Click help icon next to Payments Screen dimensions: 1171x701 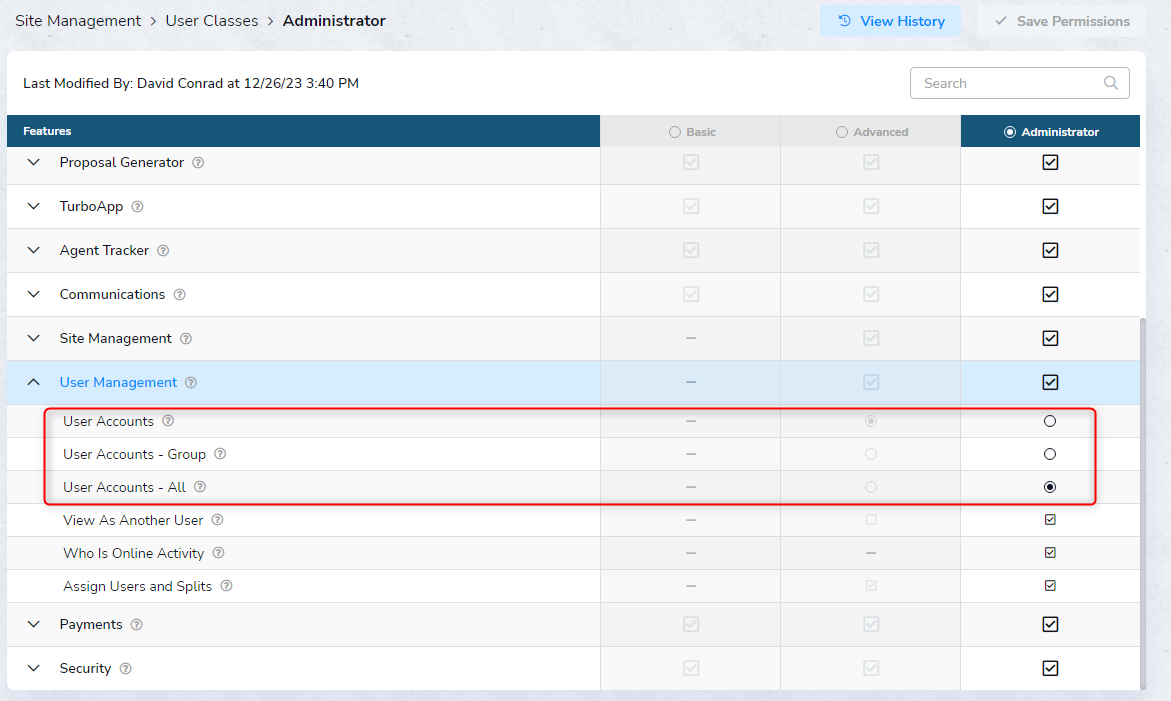click(137, 625)
